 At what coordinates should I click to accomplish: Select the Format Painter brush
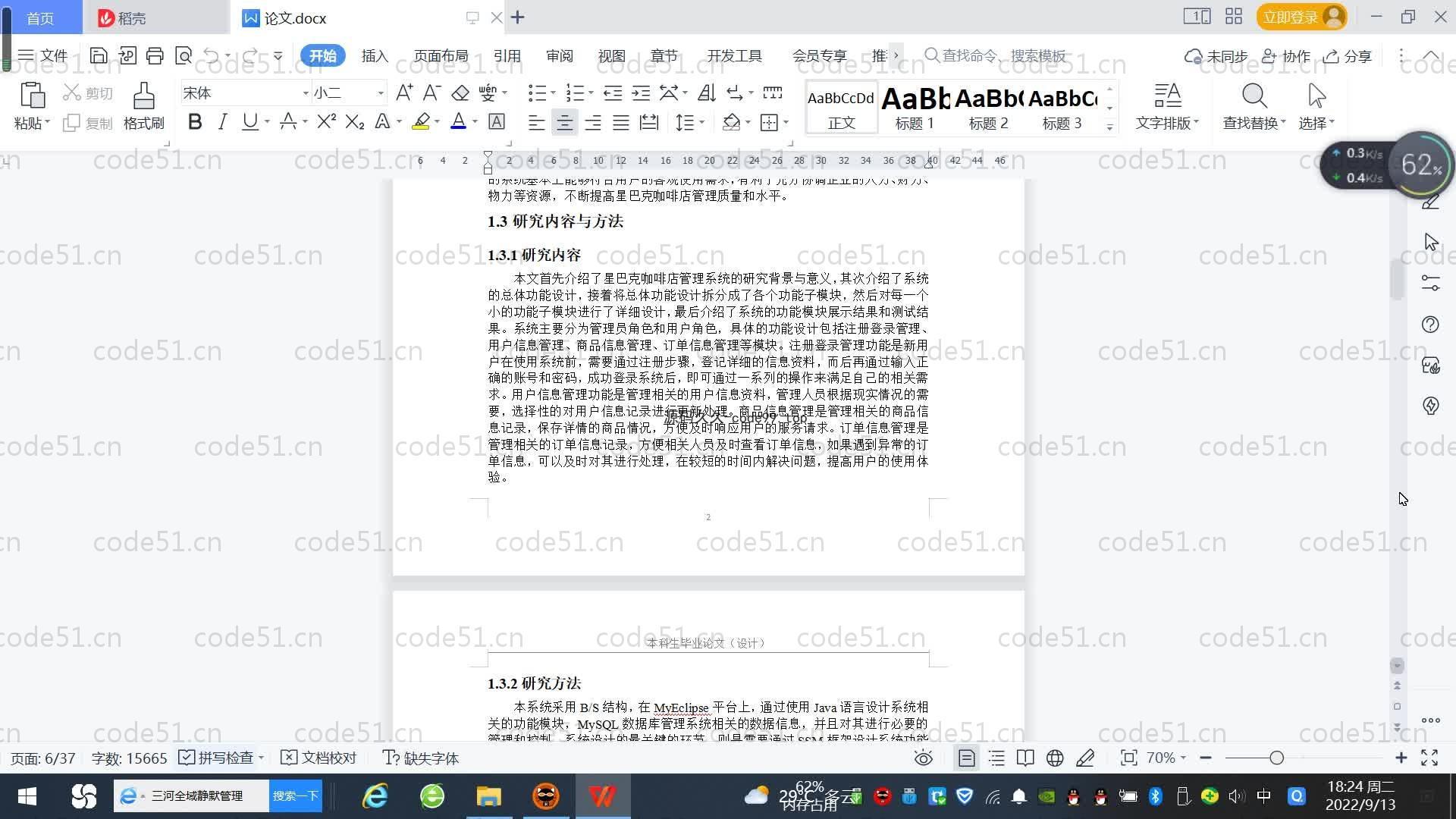click(144, 96)
